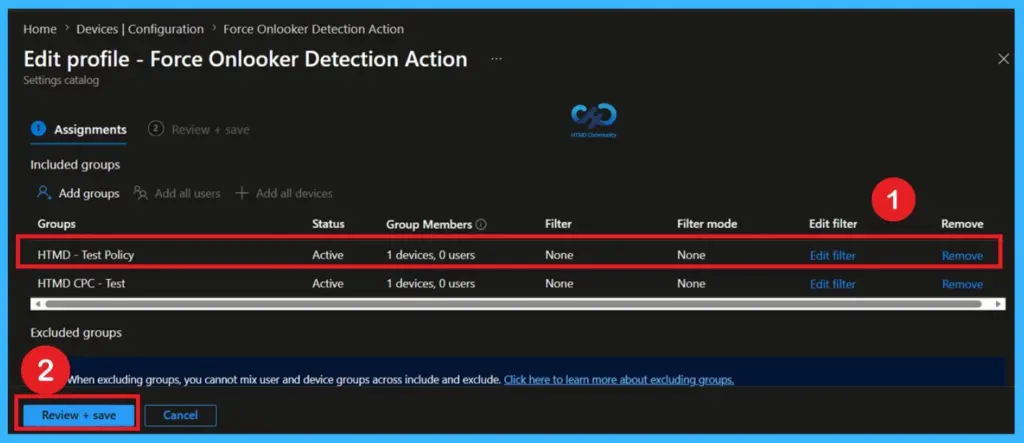Edit filter for HTMD CPC - Test
This screenshot has height=443, width=1024.
click(x=833, y=284)
